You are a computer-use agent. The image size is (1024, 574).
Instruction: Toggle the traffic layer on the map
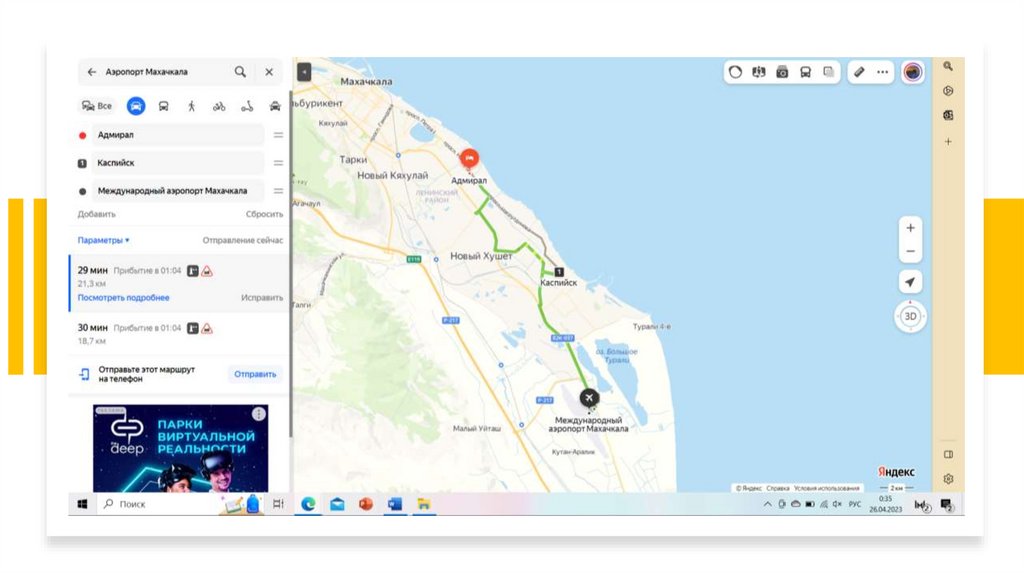[735, 72]
